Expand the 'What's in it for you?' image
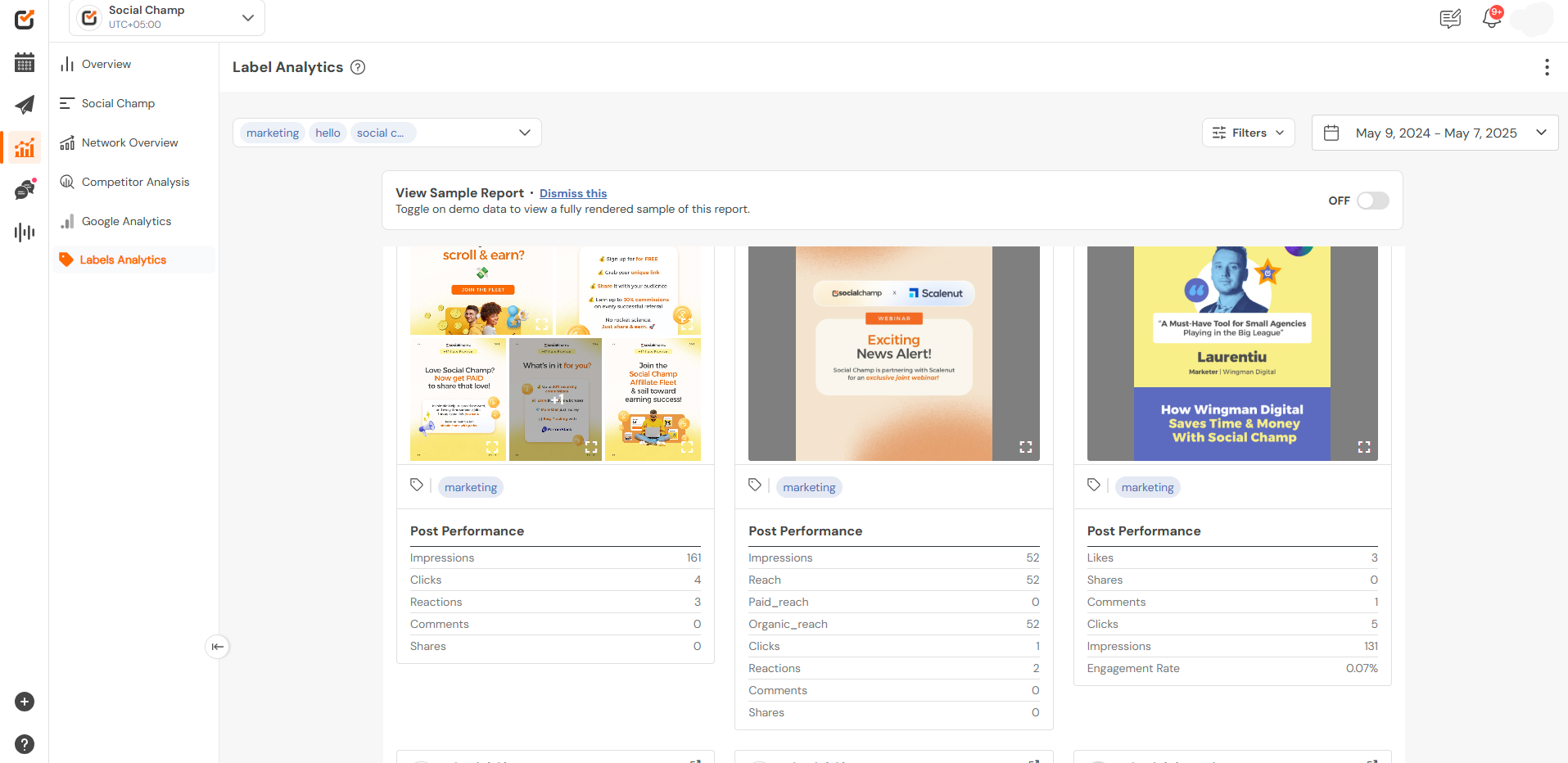 point(591,447)
